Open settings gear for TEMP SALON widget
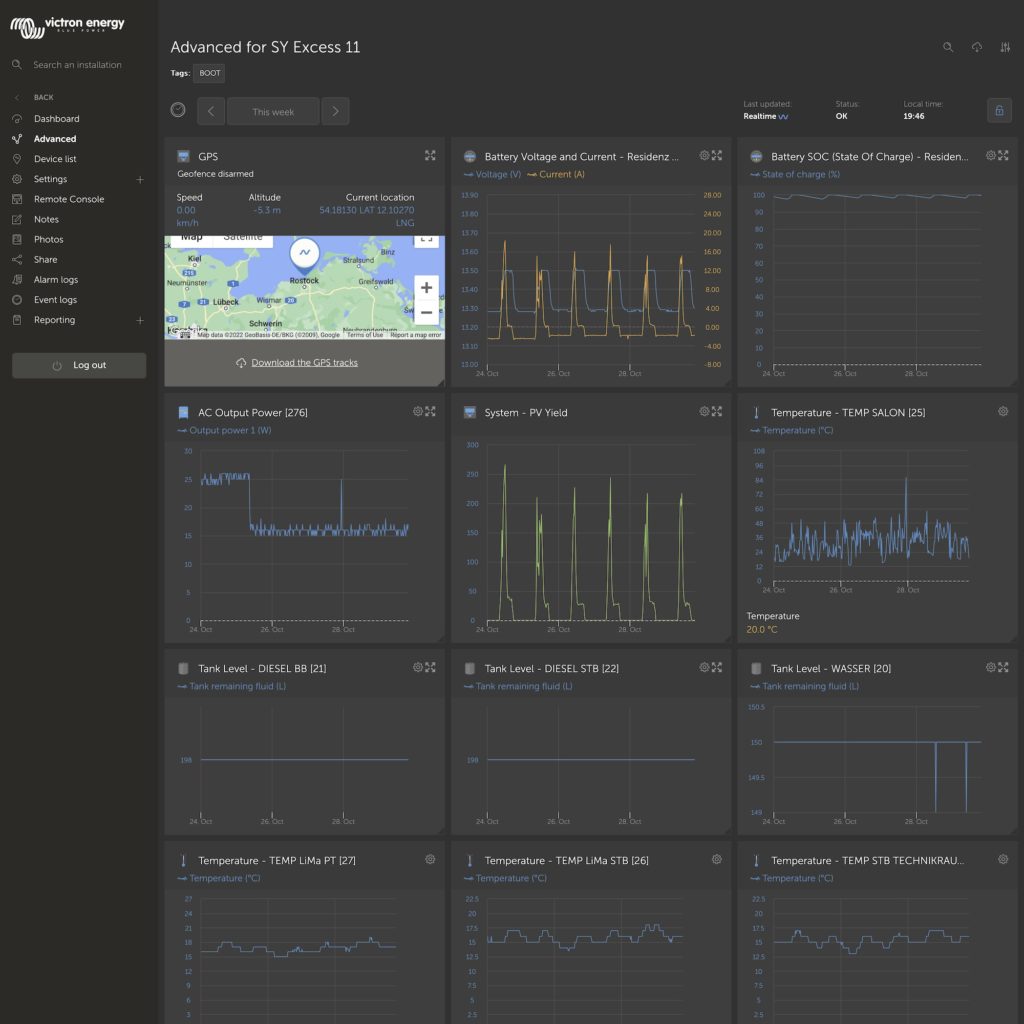 [1003, 411]
